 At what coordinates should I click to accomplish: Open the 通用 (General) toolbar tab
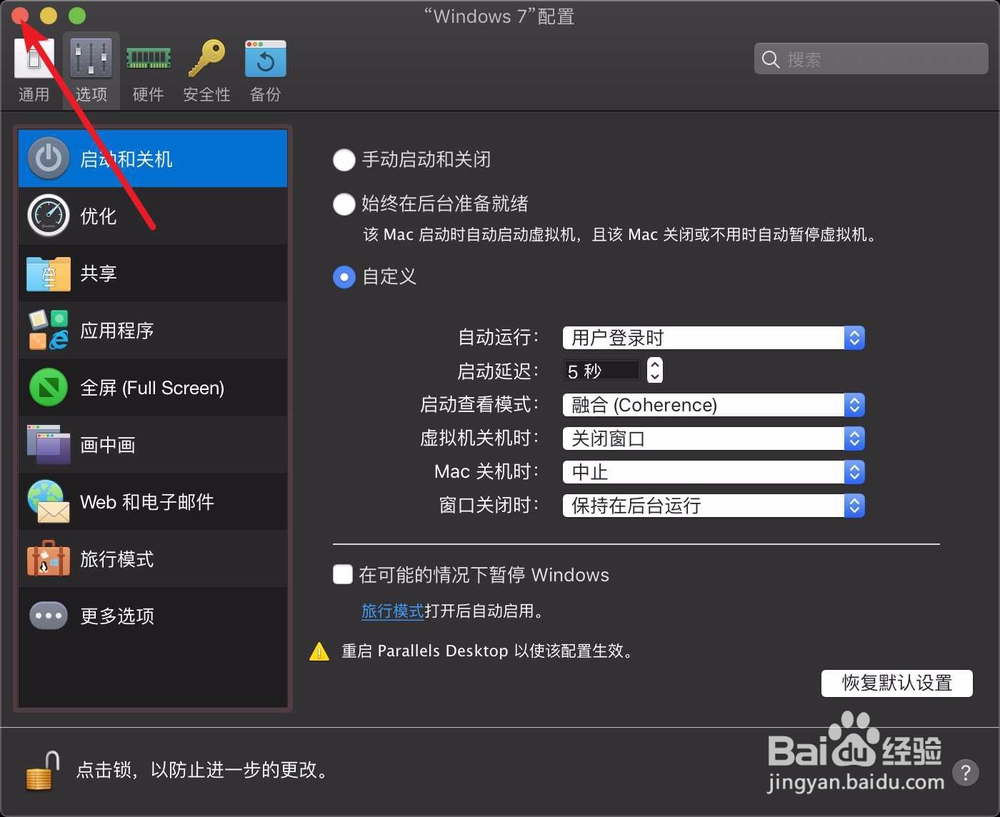click(x=34, y=71)
